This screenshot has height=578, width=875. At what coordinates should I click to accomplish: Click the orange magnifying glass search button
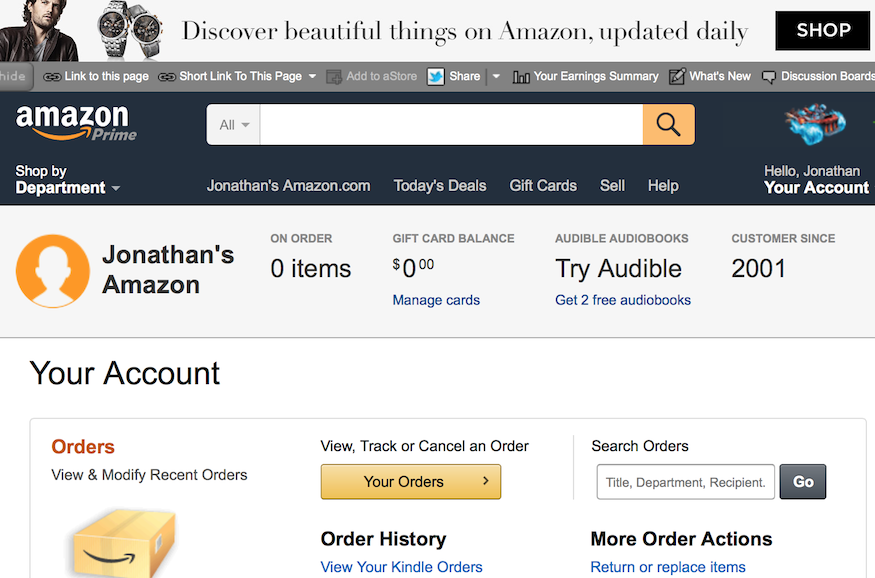[669, 124]
